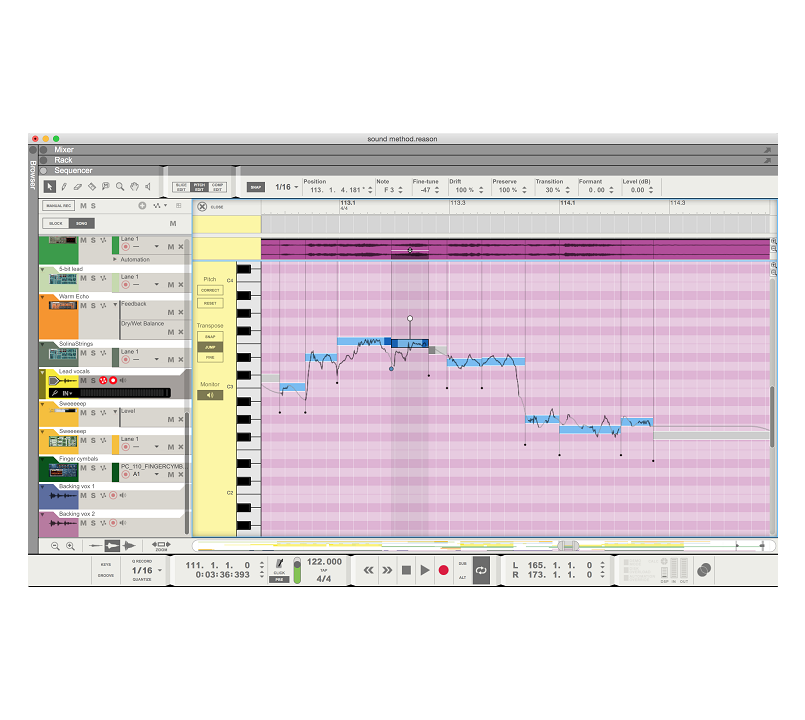
Task: Mute the 5-bit lead track
Action: 83,278
